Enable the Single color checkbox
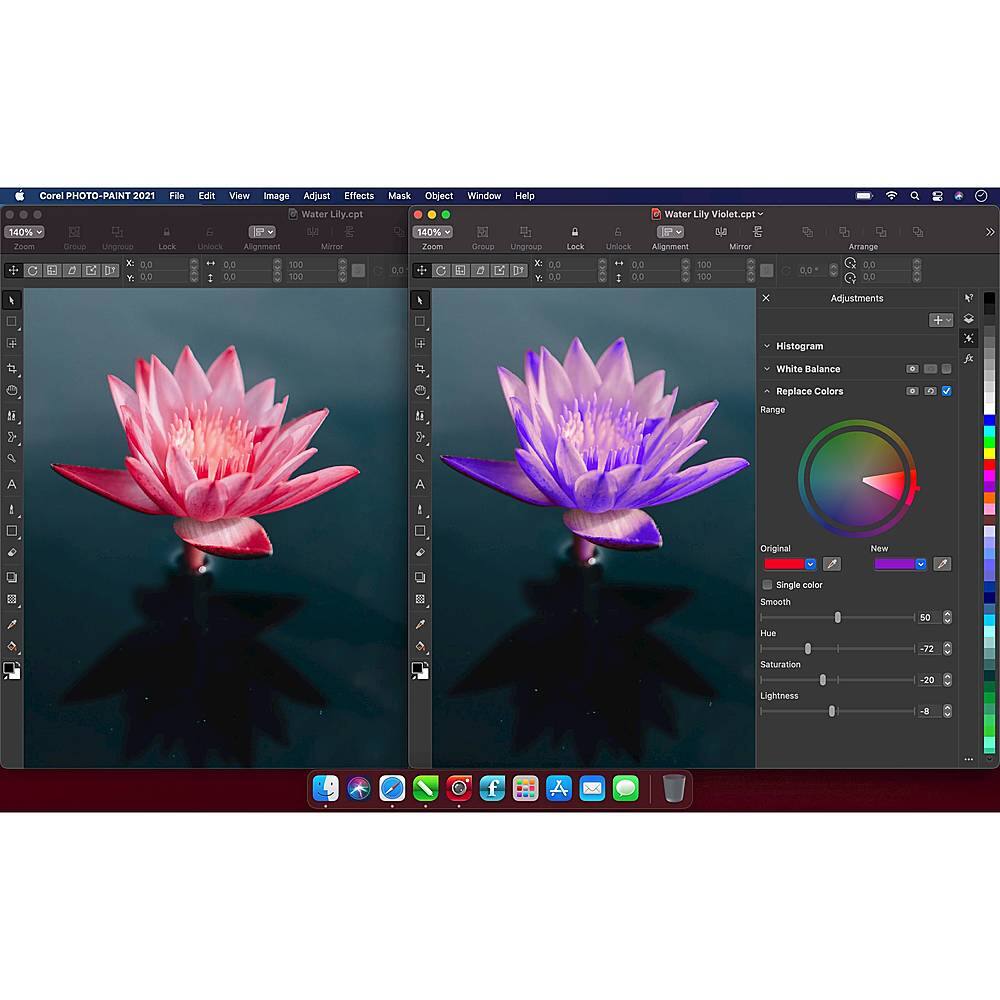Screen dimensions: 1000x1000 (768, 585)
